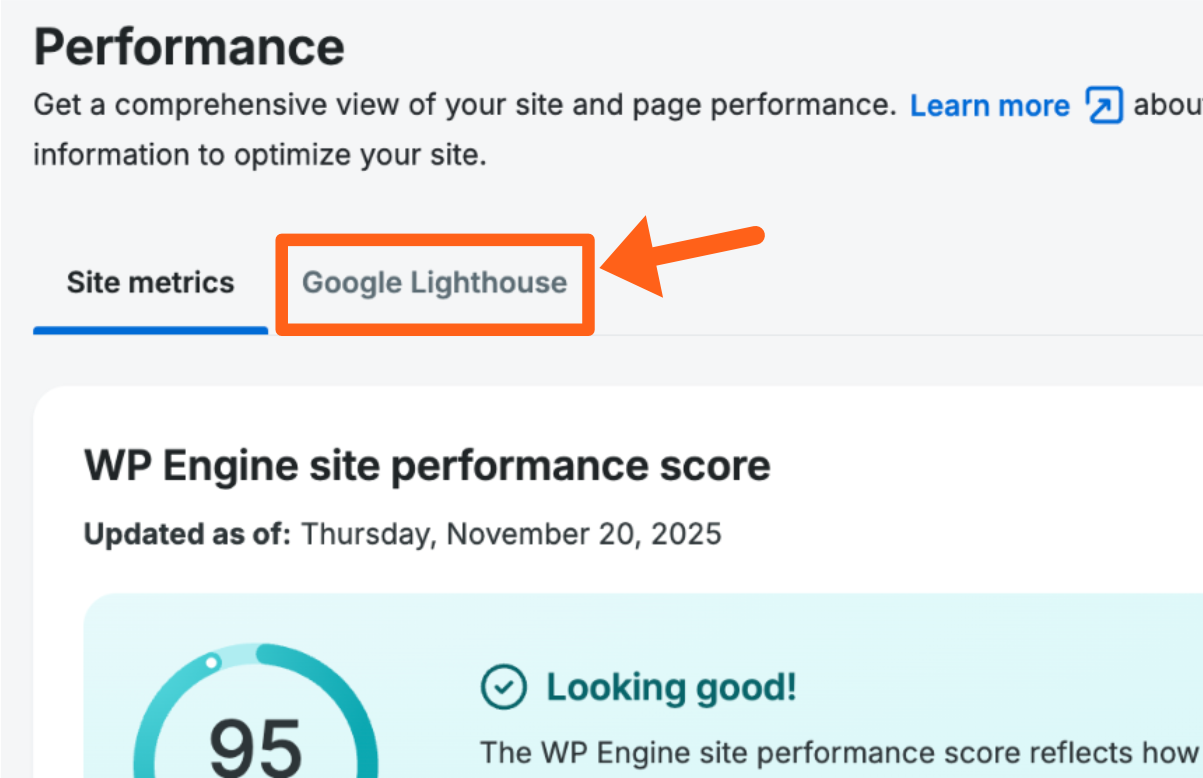Click the checkmark circle icon beside Looking good
Screen dimensions: 1203x778
(x=503, y=687)
